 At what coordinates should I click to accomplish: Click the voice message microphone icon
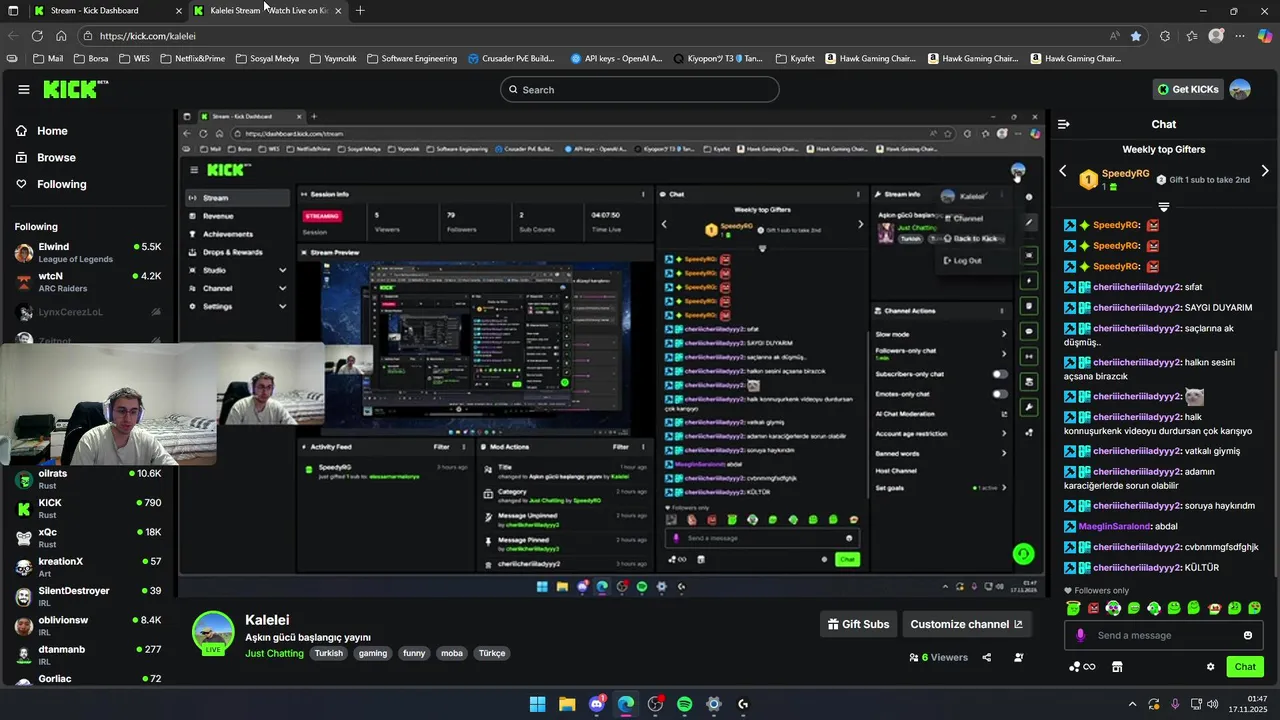click(x=1080, y=636)
